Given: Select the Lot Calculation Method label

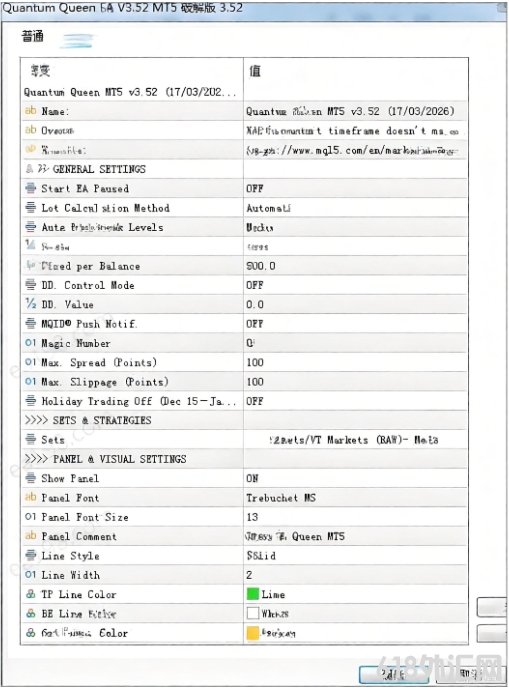Looking at the screenshot, I should click(105, 208).
